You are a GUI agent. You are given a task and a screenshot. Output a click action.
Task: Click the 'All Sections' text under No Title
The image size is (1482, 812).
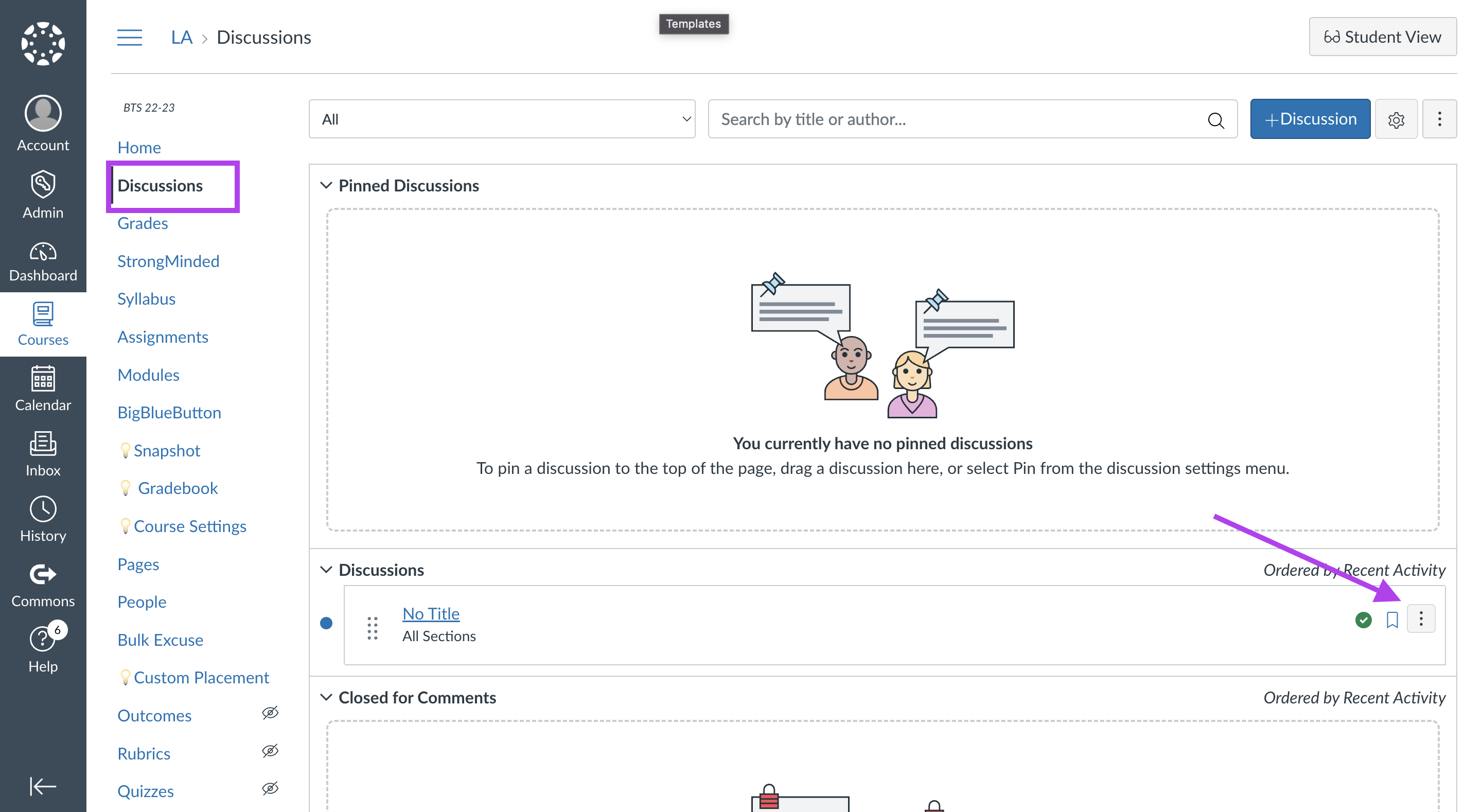click(439, 637)
